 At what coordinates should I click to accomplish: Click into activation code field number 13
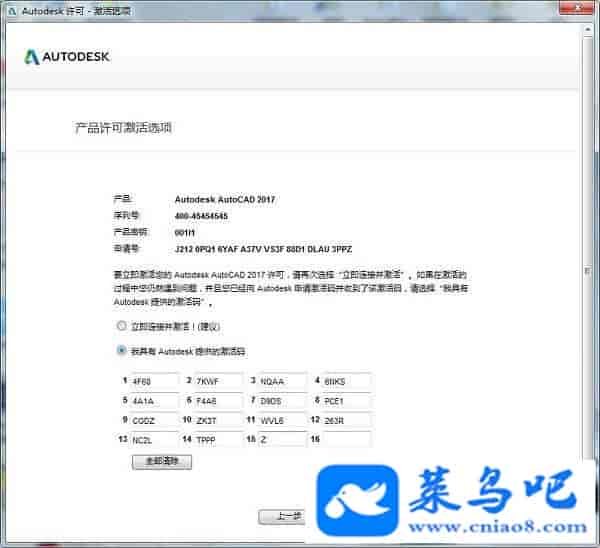154,439
